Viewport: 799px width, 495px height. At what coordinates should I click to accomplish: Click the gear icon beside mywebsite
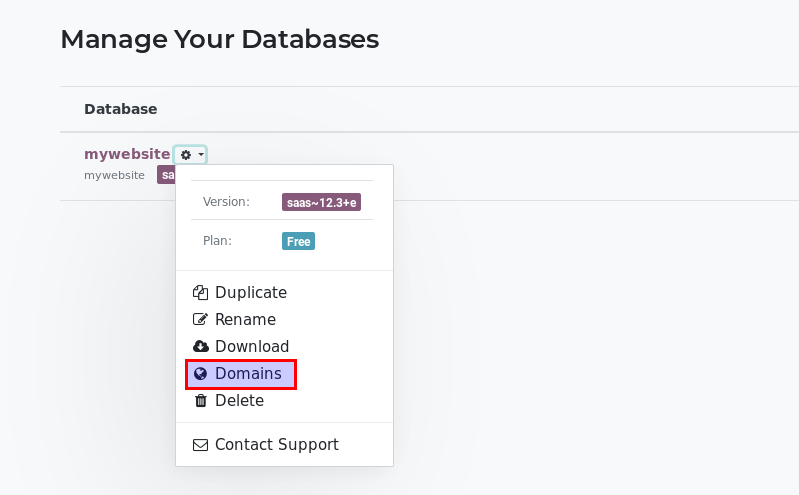185,155
